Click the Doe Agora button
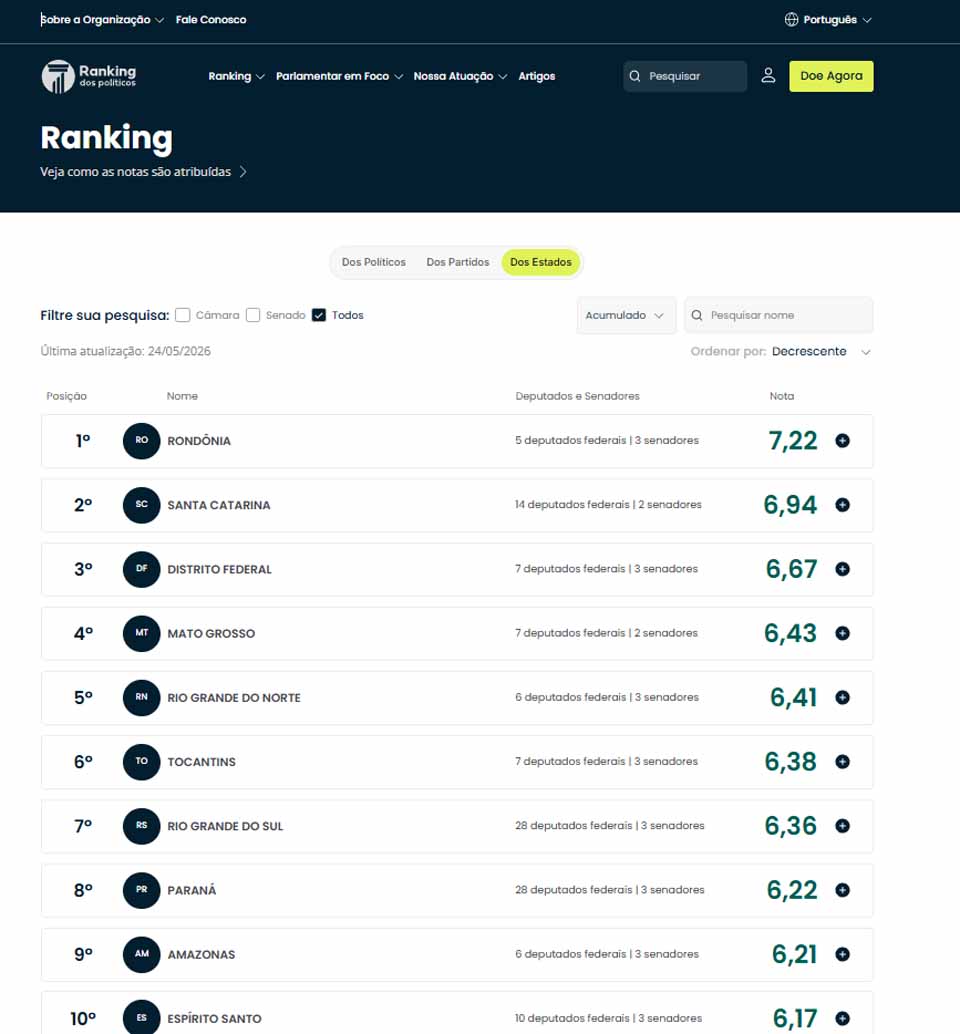This screenshot has width=960, height=1034. point(831,76)
